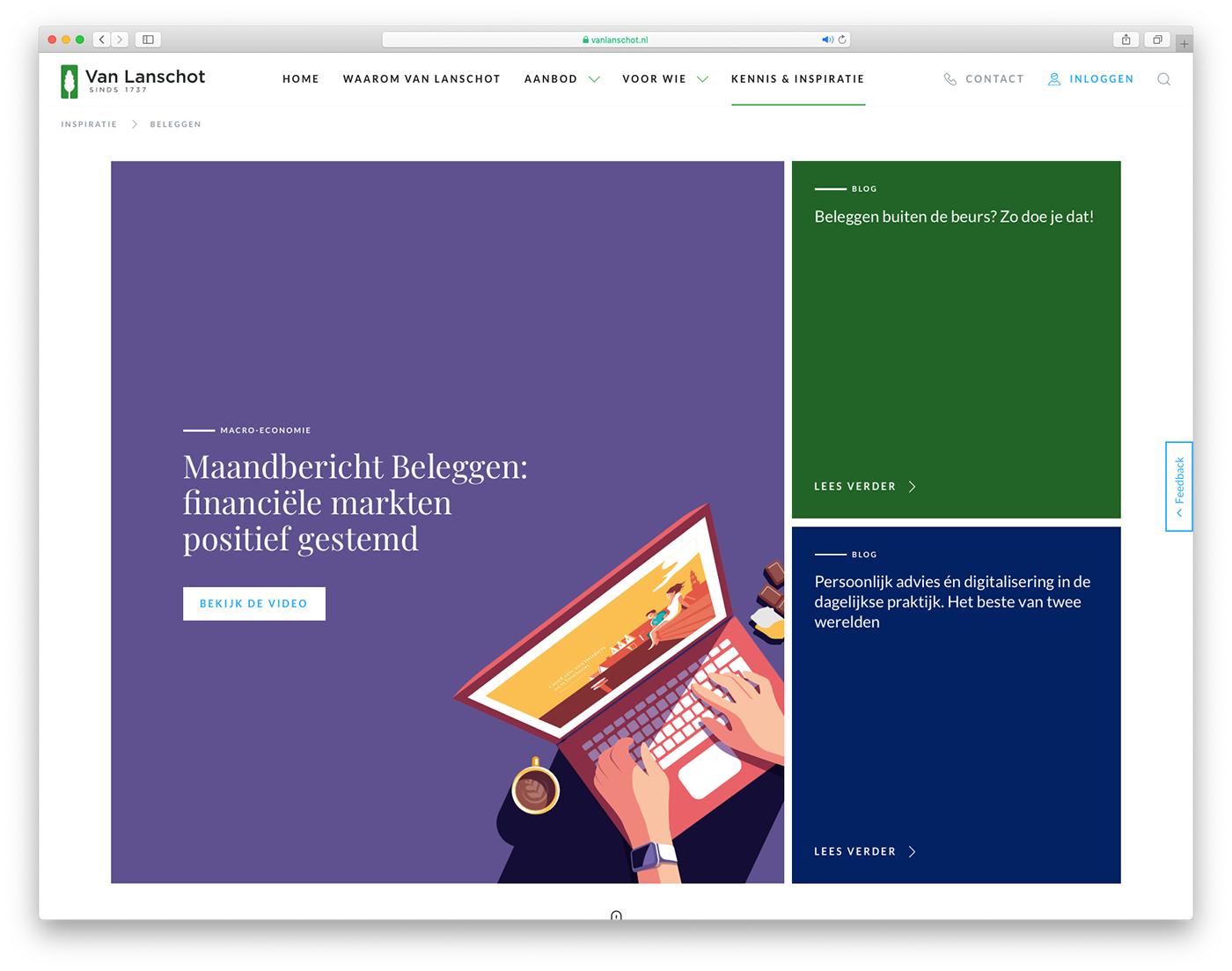The height and width of the screenshot is (971, 1232).
Task: Mute tab audio via speaker icon
Action: pyautogui.click(x=826, y=40)
